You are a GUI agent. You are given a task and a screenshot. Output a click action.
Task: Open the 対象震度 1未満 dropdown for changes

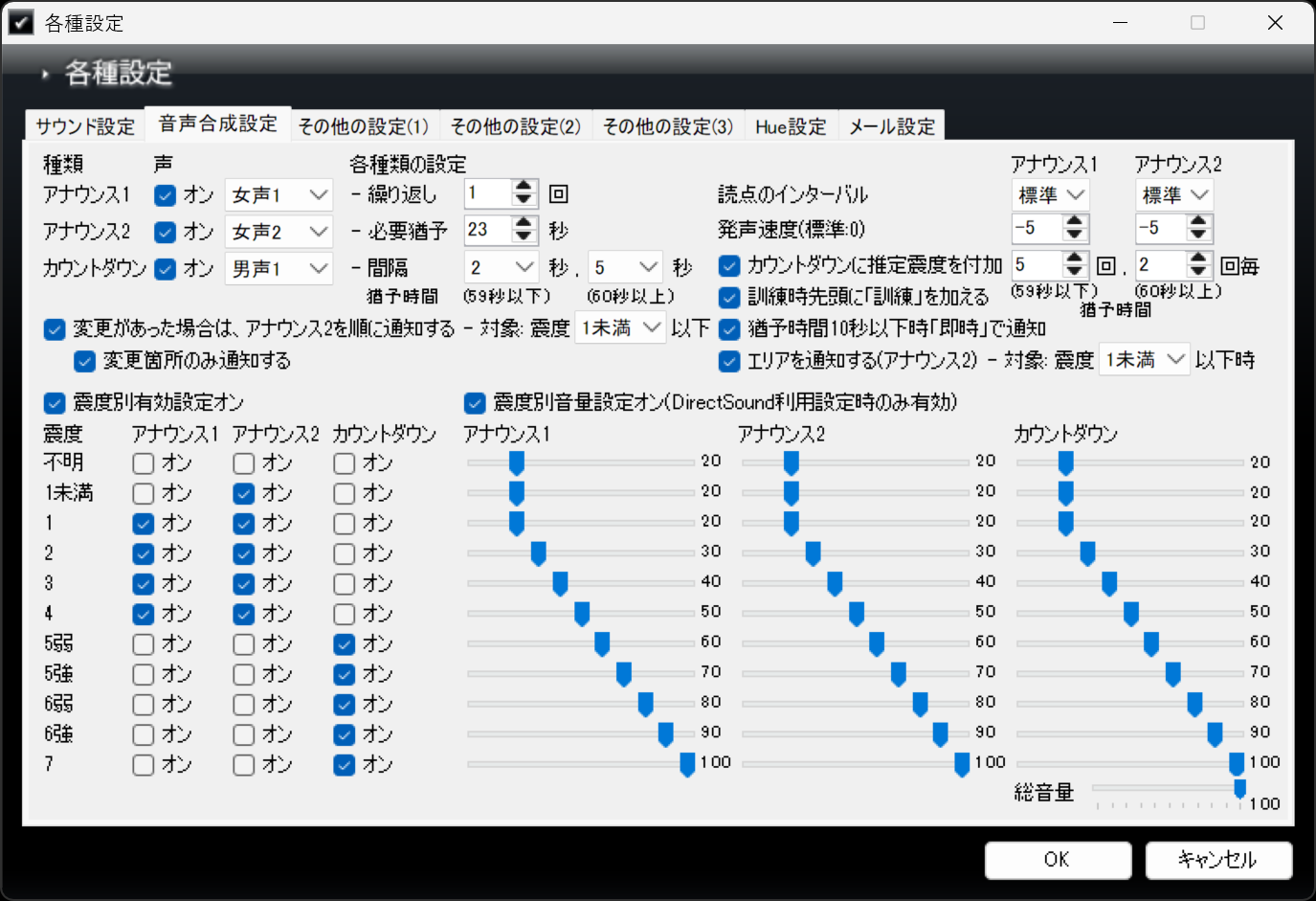pyautogui.click(x=620, y=327)
